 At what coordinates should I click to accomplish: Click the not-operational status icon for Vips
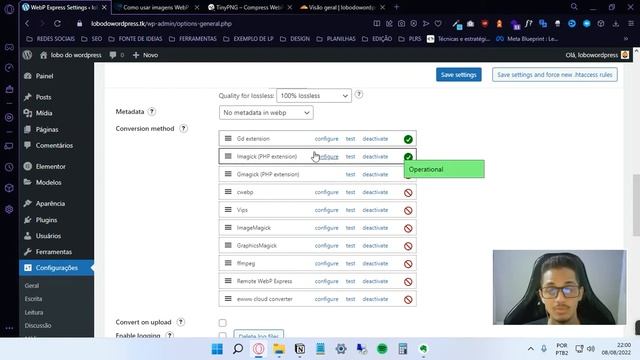[x=408, y=211]
